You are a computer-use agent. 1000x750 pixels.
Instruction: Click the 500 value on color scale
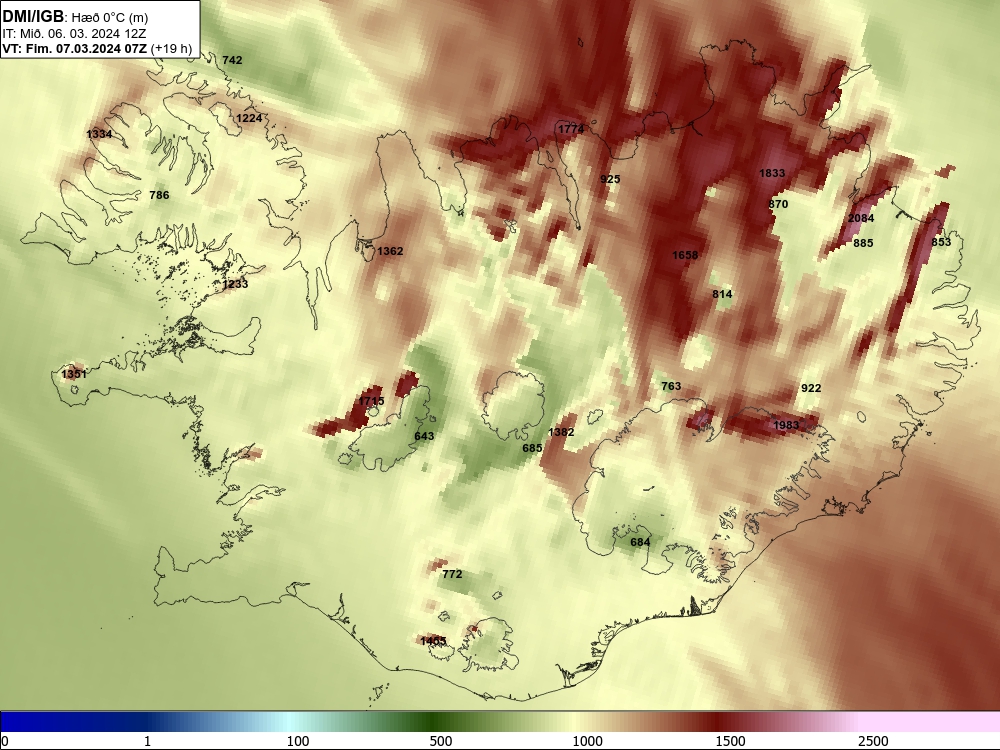pyautogui.click(x=441, y=740)
